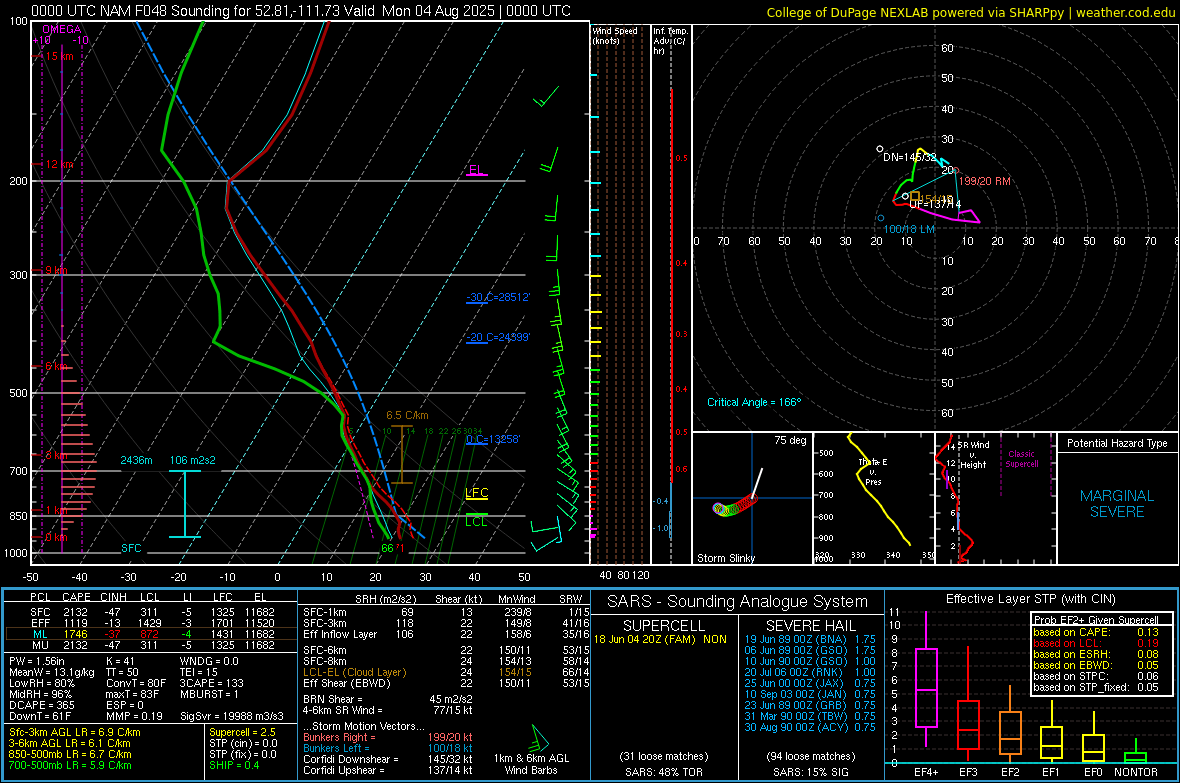Screen dimensions: 1180x783
Task: Click the 'Classic Supercell' label in SR wind panel
Action: click(1021, 459)
